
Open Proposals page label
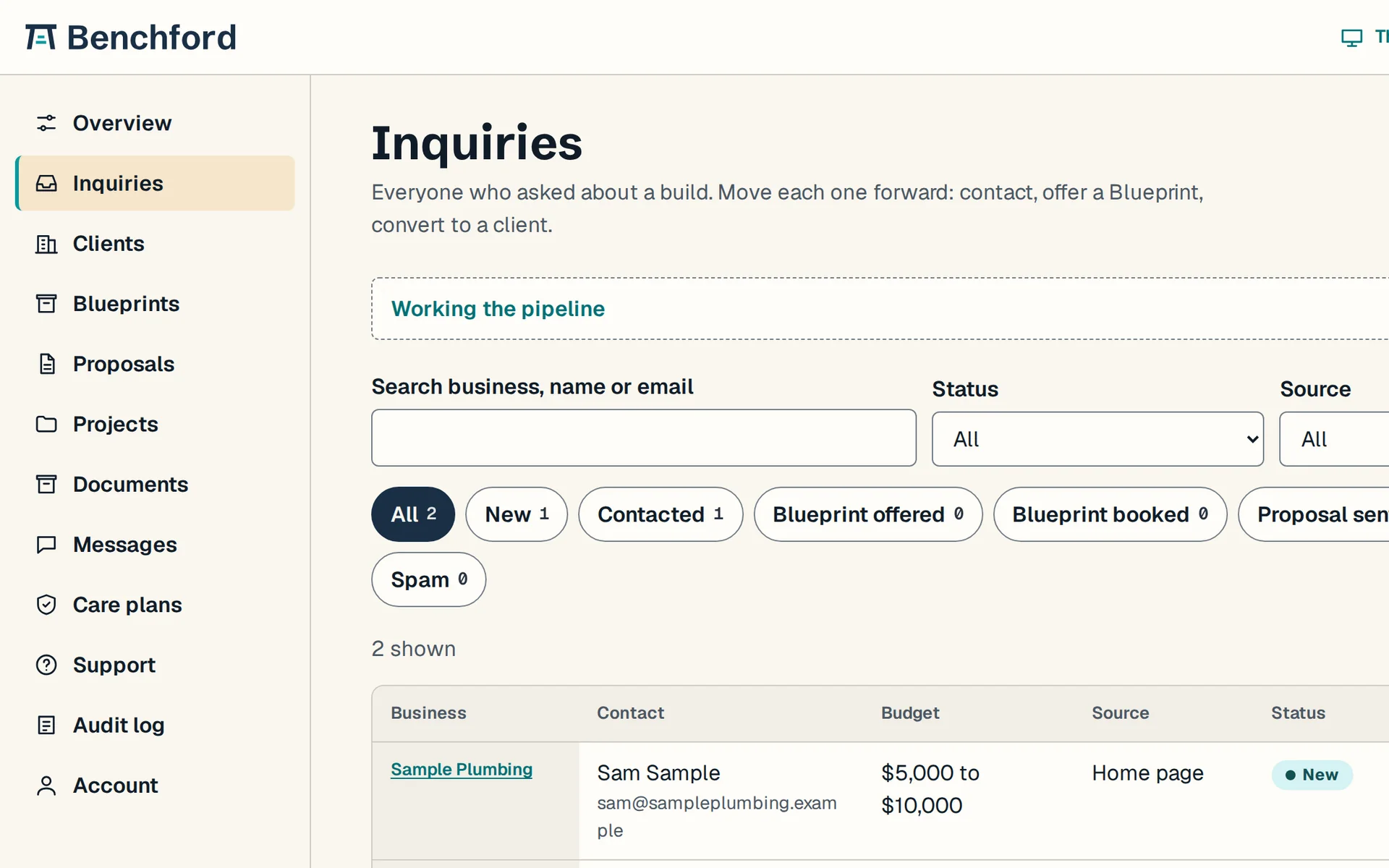pos(124,364)
